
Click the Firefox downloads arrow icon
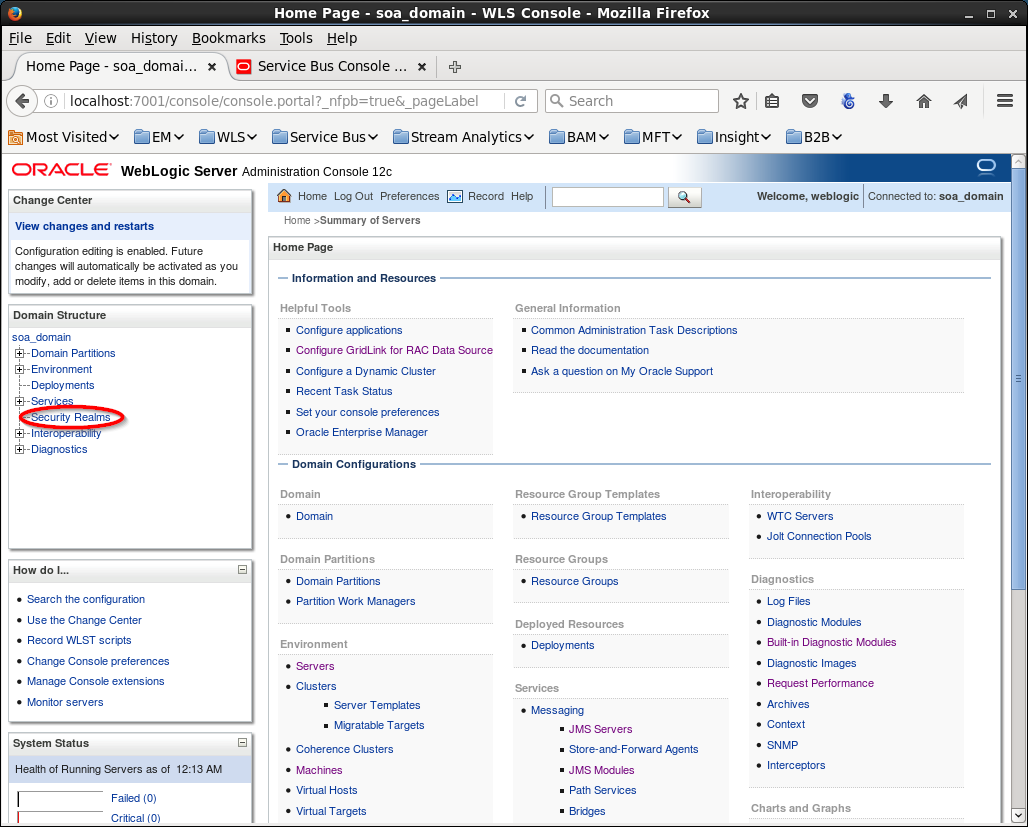click(886, 101)
